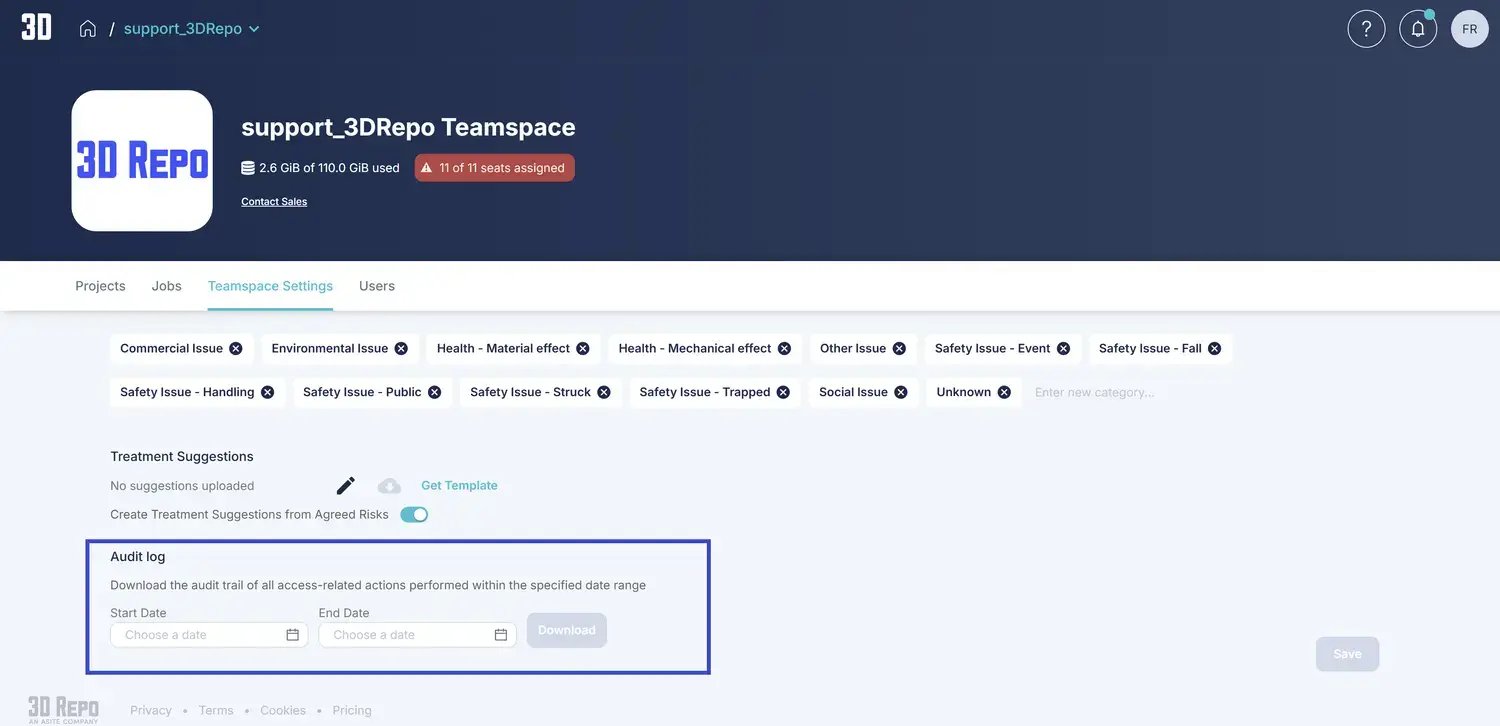Image resolution: width=1500 pixels, height=726 pixels.
Task: Select the Teamspace Settings tab
Action: 270,286
